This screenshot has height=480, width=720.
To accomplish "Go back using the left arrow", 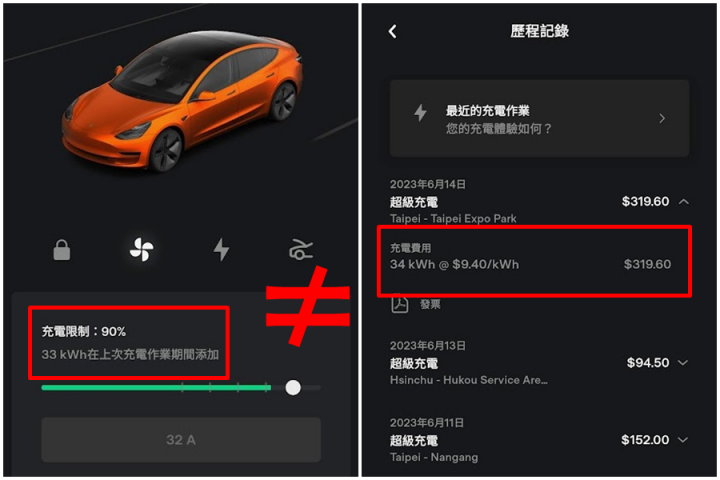I will point(393,31).
